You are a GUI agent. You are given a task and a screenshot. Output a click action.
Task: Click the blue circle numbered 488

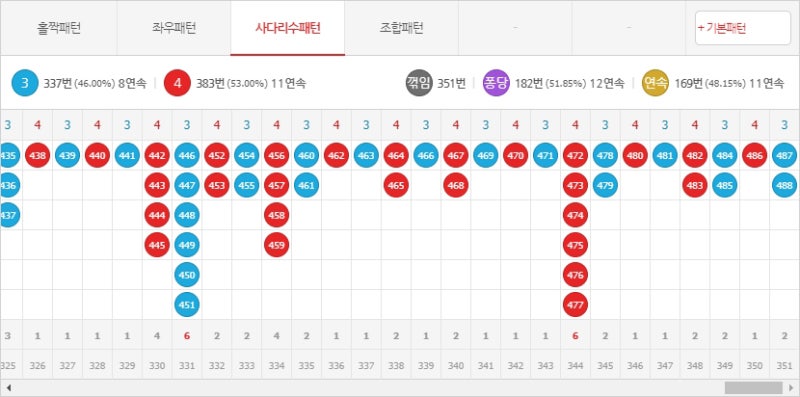(x=785, y=186)
